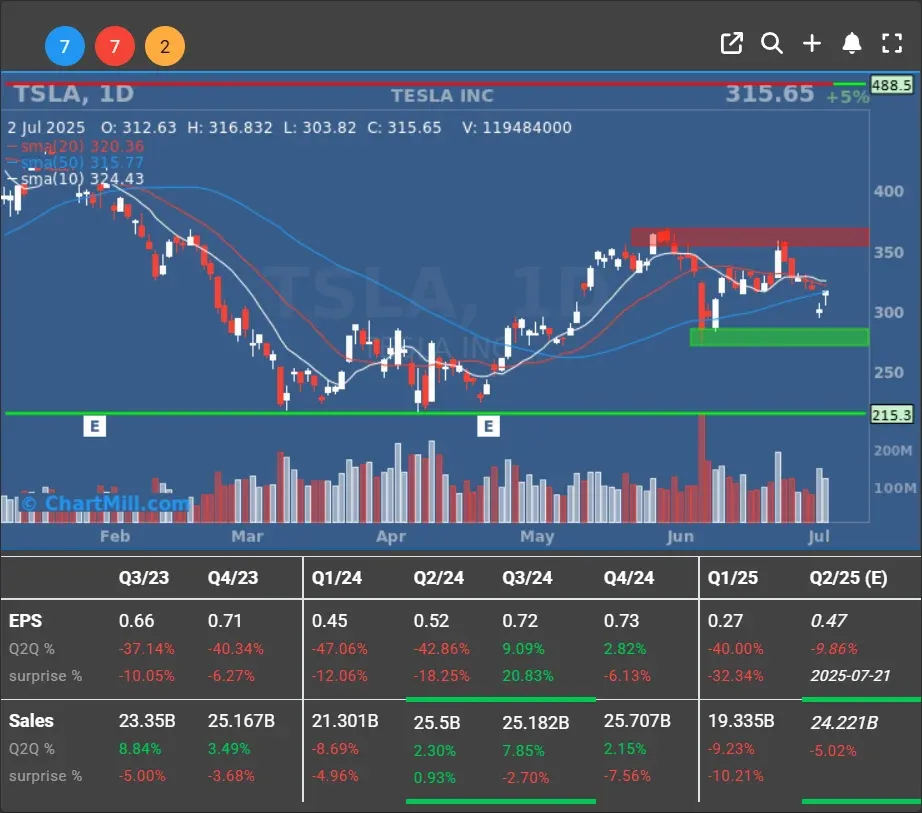Click Sales value 25.167B

241,721
